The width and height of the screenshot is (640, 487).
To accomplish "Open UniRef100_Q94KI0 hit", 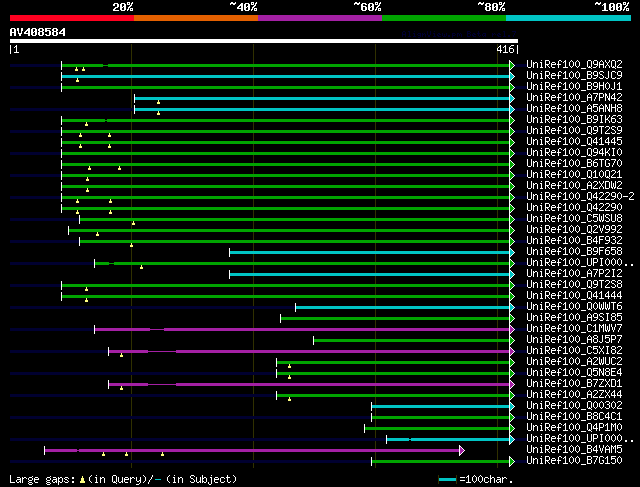I will pyautogui.click(x=574, y=152).
